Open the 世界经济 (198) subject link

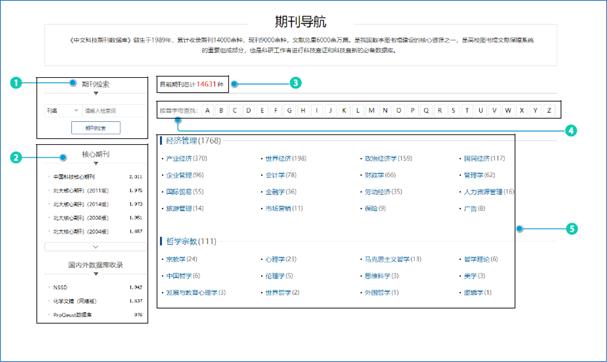(x=286, y=158)
